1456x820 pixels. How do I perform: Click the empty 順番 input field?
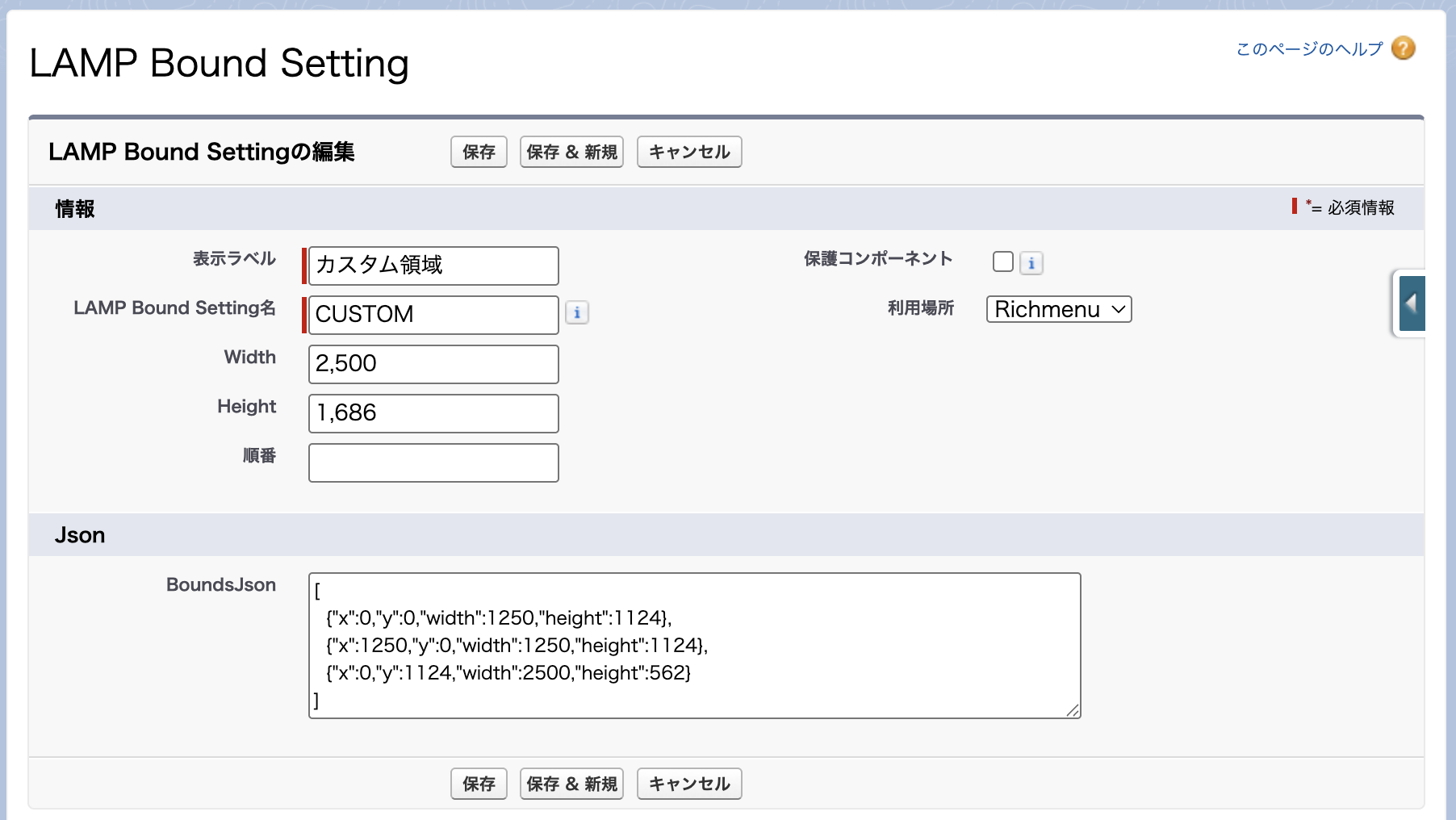pos(433,462)
